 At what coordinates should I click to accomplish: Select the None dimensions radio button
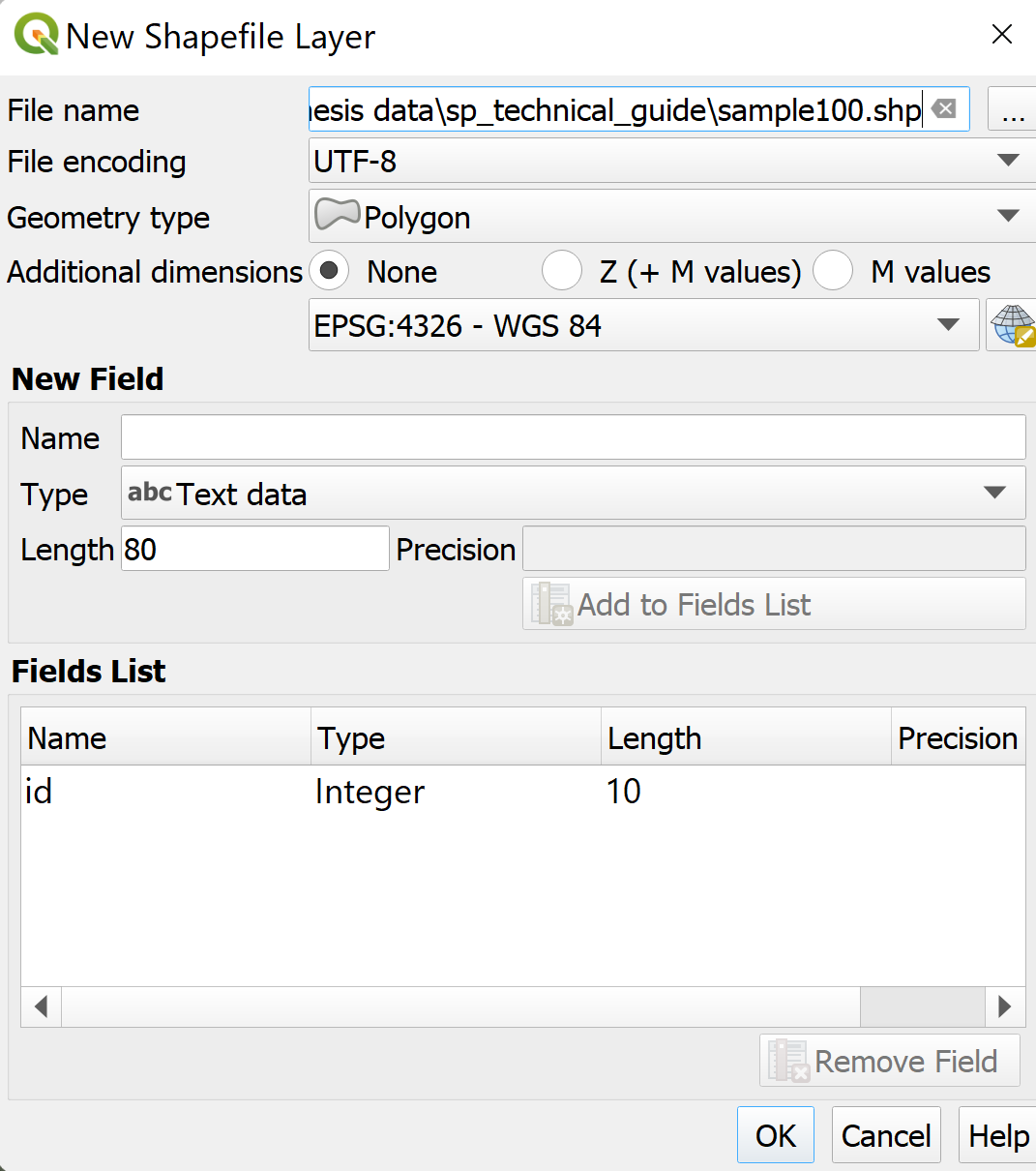click(330, 272)
